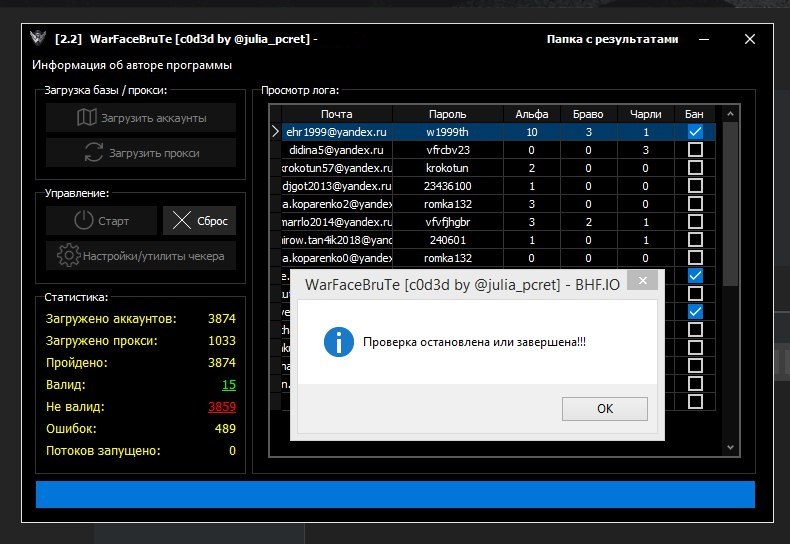Click the refresh arrows icon on Загрузить прокси
Screen dimensions: 790x544
[94, 153]
